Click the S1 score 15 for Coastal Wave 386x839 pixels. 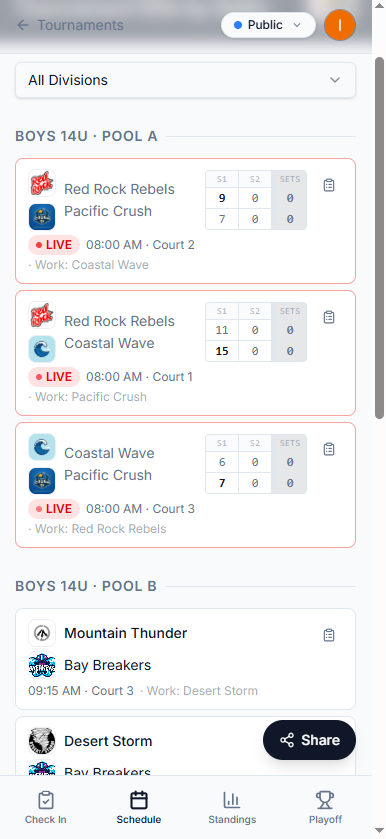tap(222, 351)
